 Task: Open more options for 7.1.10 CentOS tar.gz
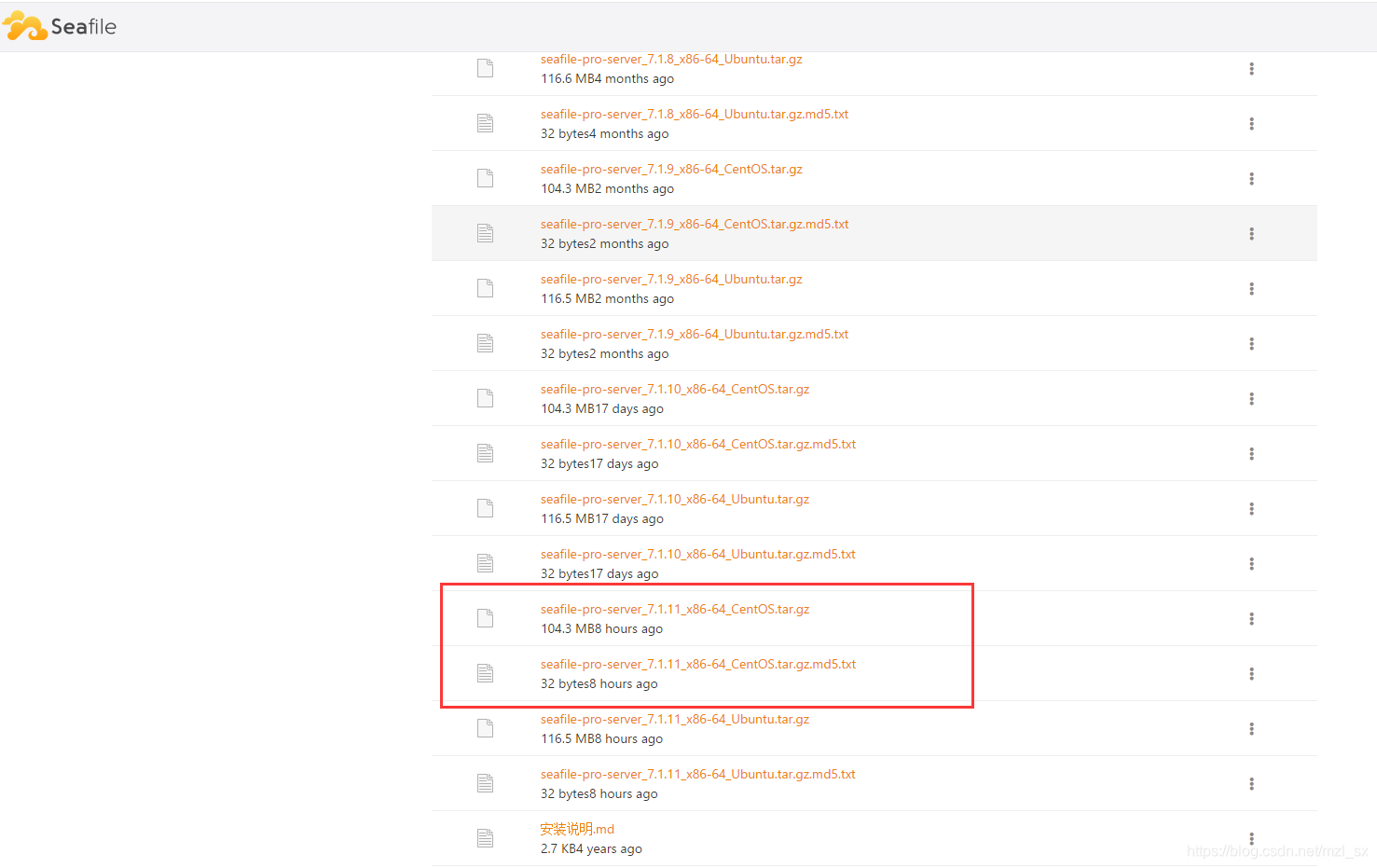(x=1251, y=399)
